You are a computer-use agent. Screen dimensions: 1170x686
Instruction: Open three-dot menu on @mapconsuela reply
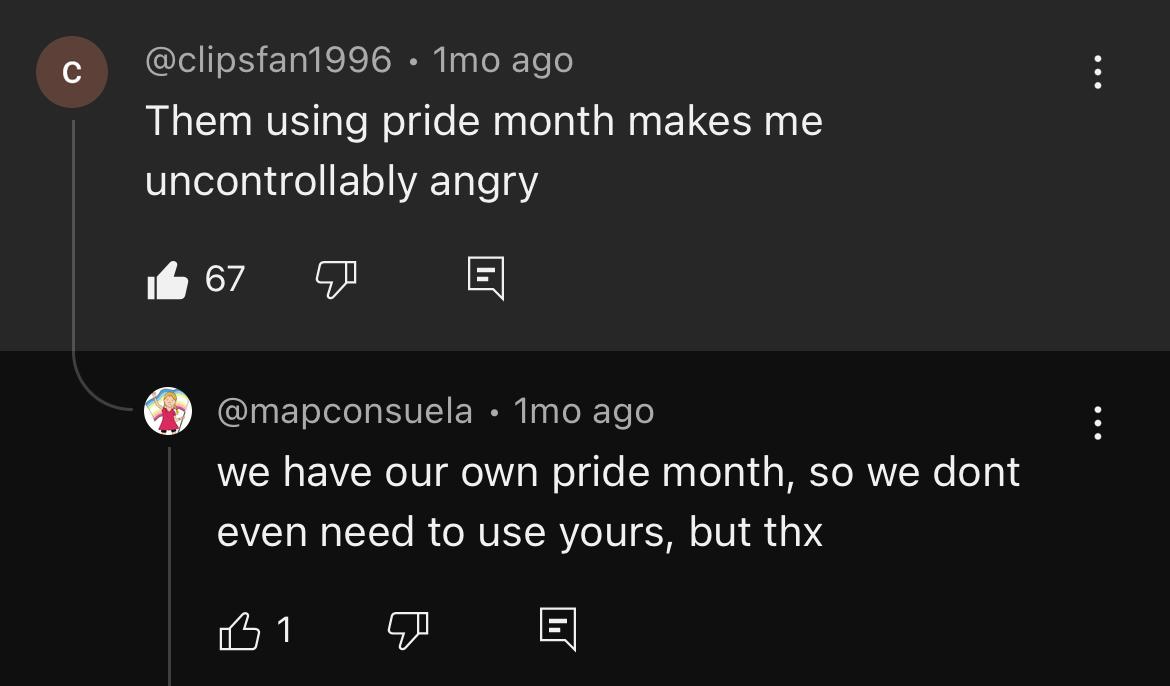1098,423
